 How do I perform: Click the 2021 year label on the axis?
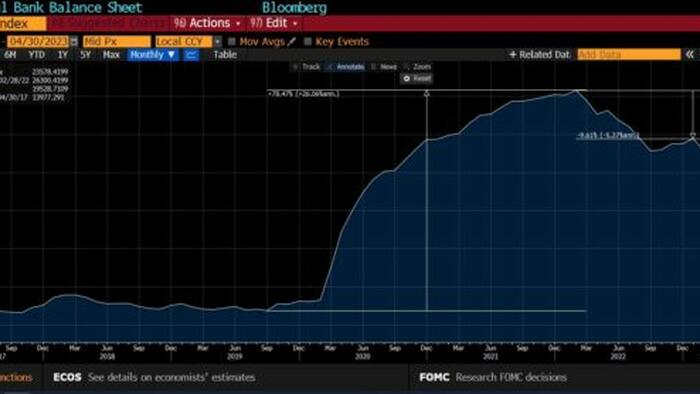[x=490, y=357]
